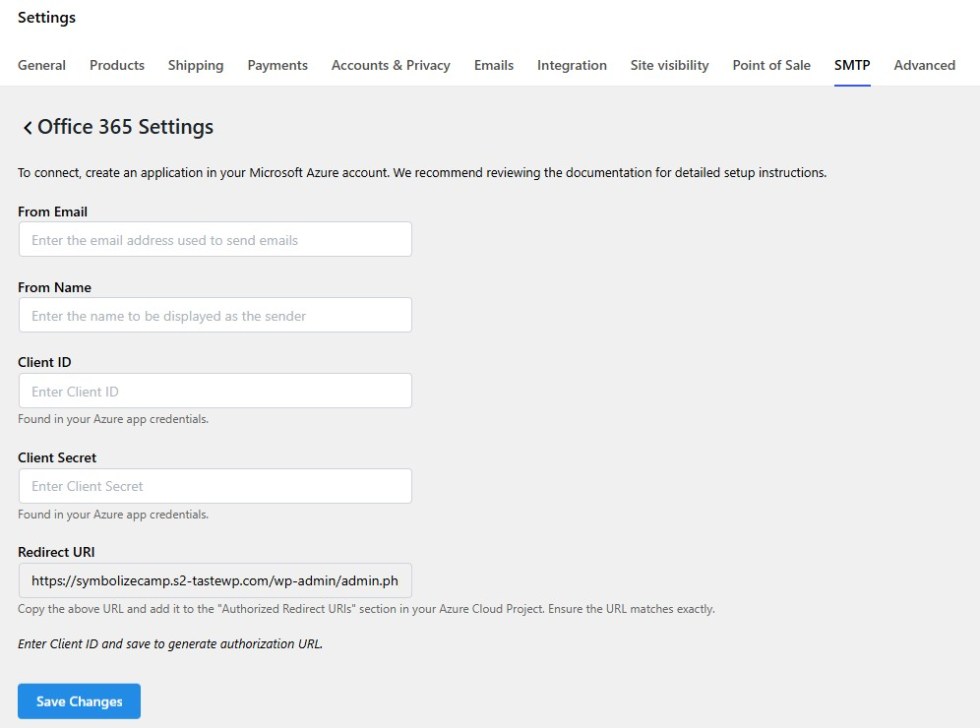Screen dimensions: 980x728
Task: Select the Redirect URI field
Action: tap(215, 580)
